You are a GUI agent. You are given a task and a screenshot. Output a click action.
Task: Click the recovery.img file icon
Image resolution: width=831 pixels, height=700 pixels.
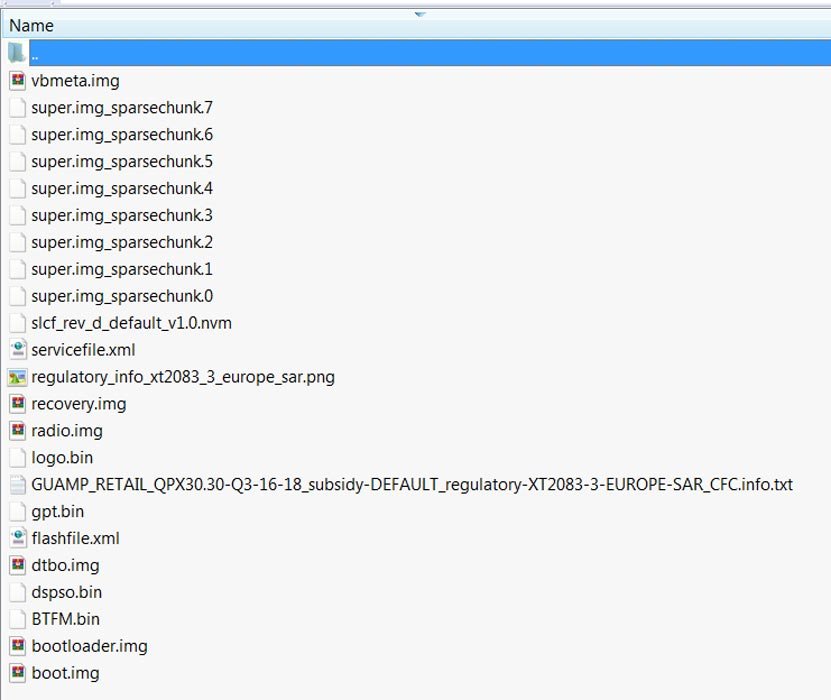tap(17, 404)
